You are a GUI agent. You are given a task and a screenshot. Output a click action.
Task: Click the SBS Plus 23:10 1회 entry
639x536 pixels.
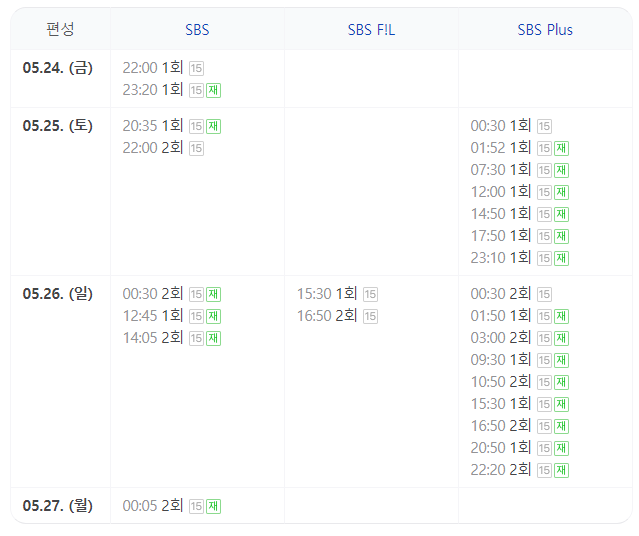[x=501, y=258]
